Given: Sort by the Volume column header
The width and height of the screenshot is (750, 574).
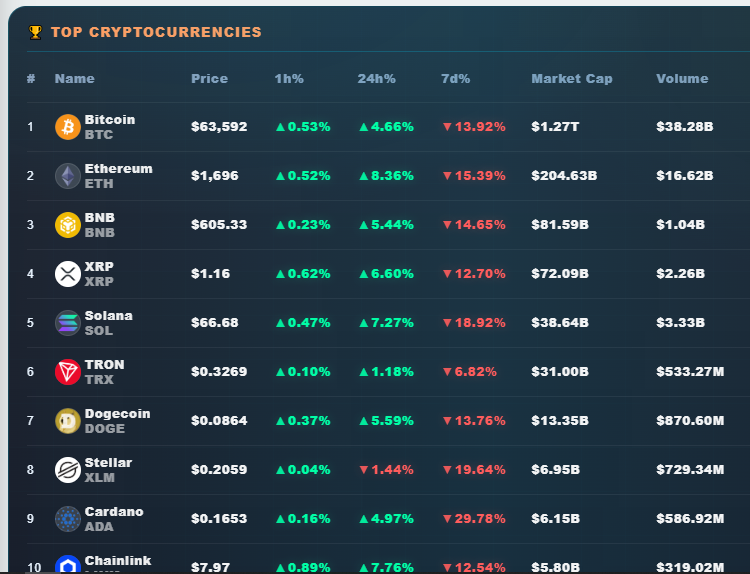Looking at the screenshot, I should (682, 78).
